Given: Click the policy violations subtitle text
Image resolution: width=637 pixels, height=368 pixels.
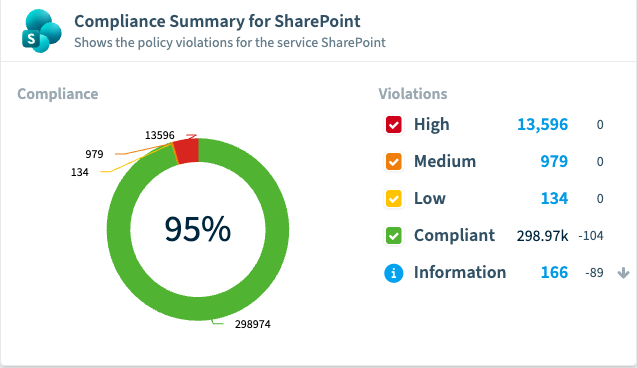Looking at the screenshot, I should click(x=230, y=43).
